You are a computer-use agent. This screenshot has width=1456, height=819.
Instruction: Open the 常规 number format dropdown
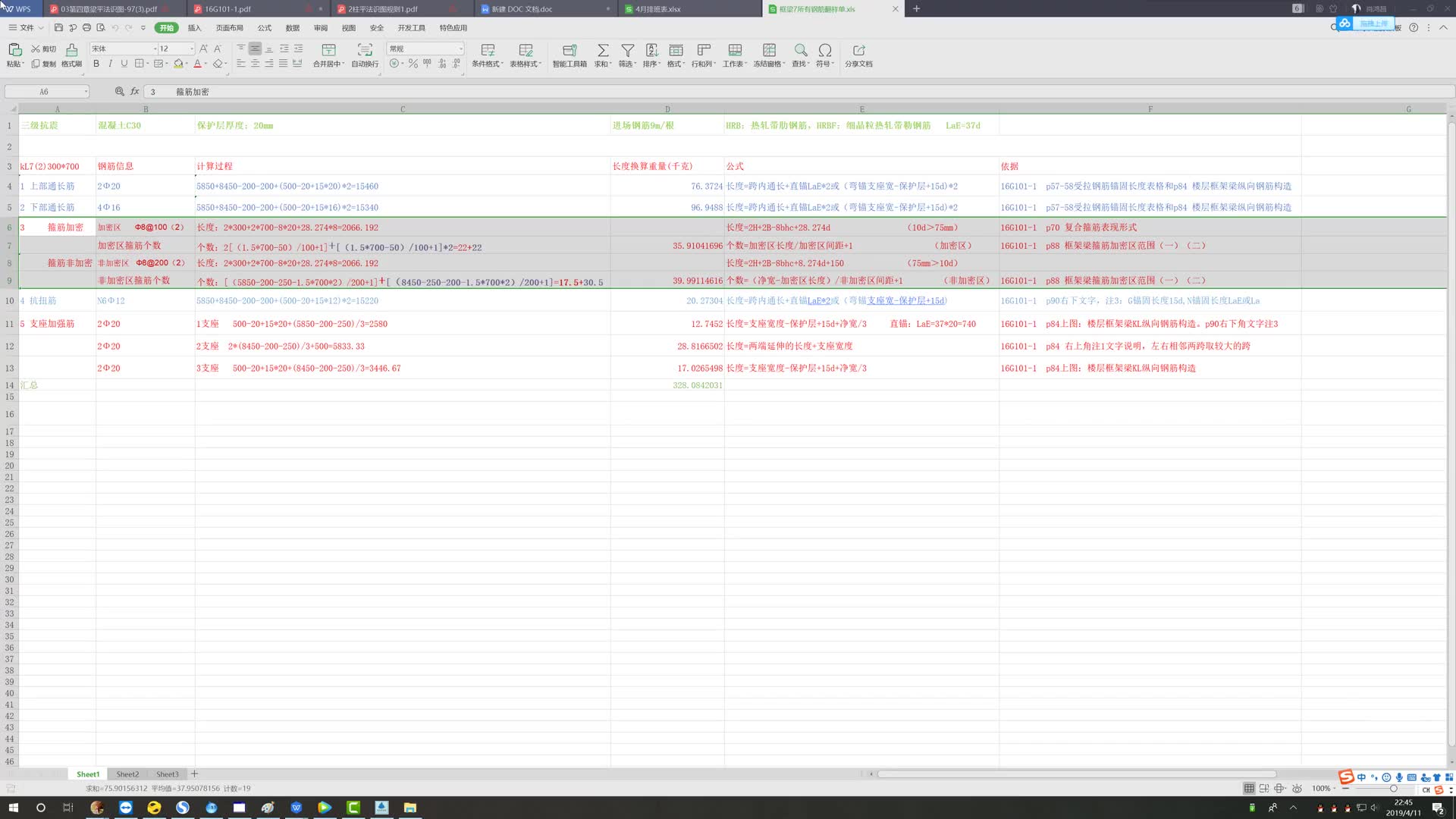460,49
